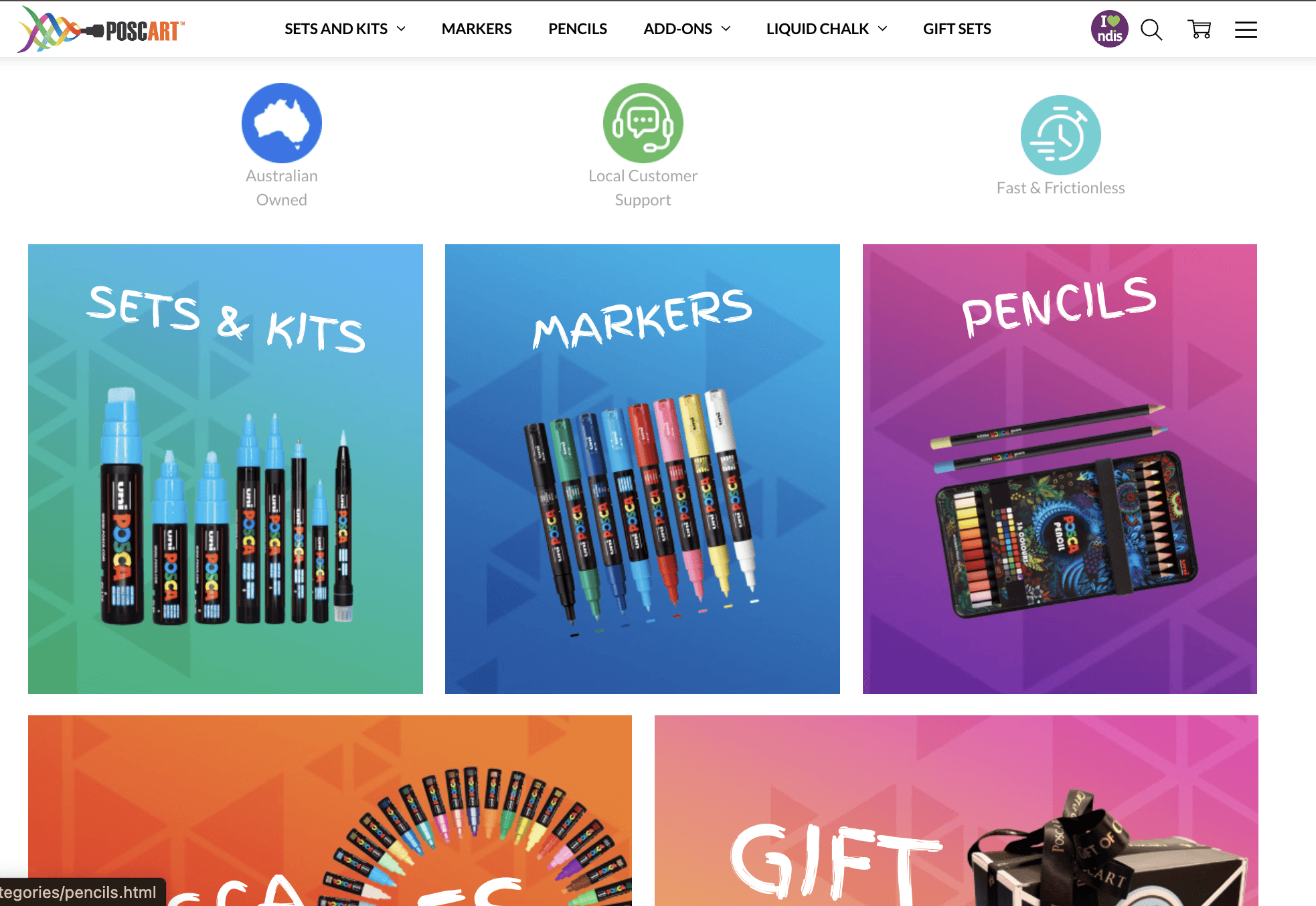1316x906 pixels.
Task: Open the Gift Sets nav link
Action: [x=957, y=29]
